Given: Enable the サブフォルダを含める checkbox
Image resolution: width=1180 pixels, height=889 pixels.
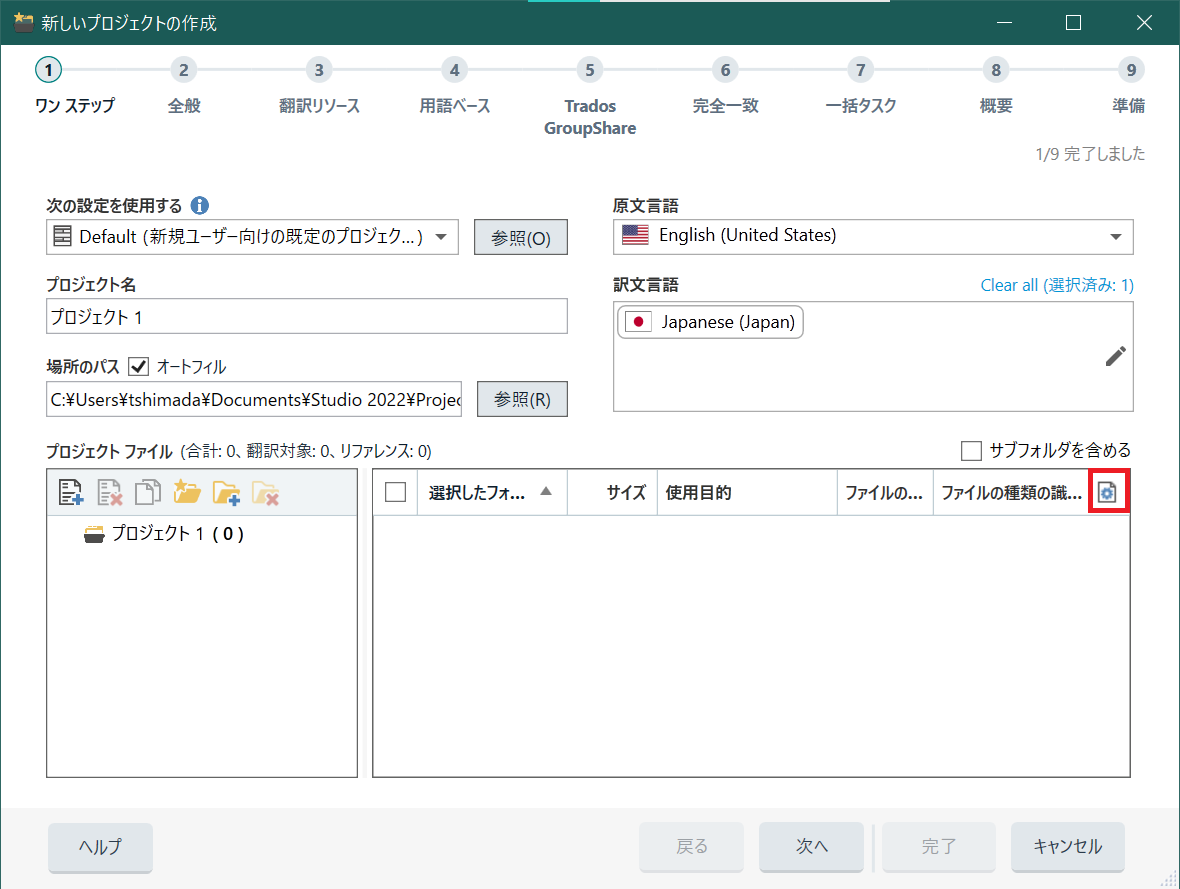Looking at the screenshot, I should coord(970,451).
